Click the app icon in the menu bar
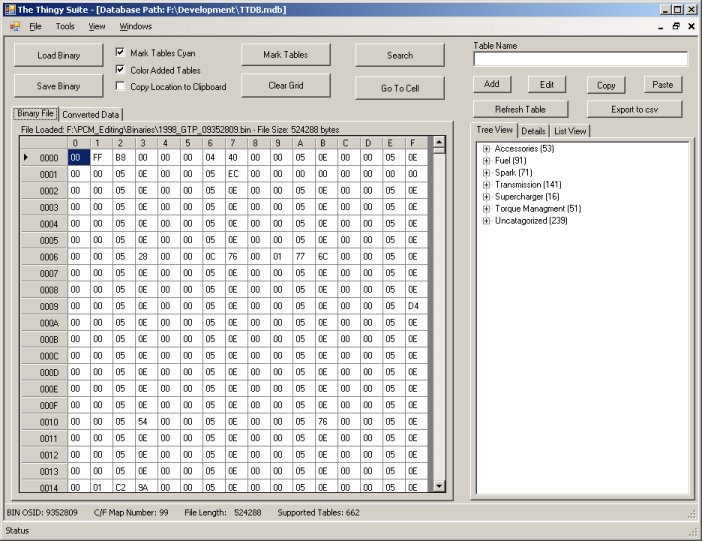The height and width of the screenshot is (541, 702). point(14,27)
